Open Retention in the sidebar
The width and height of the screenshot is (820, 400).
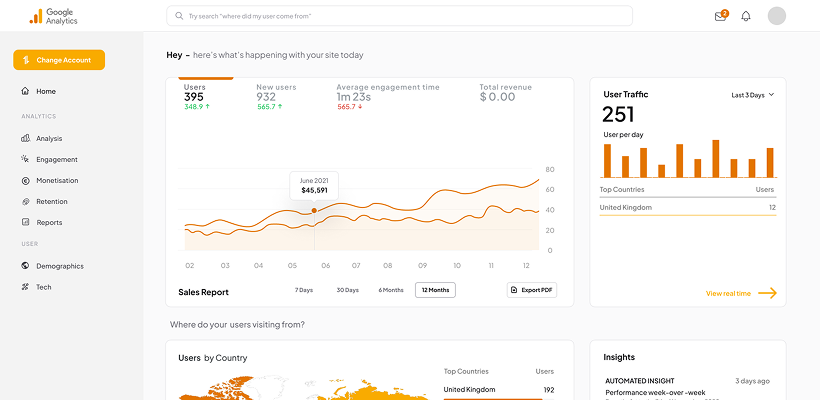click(x=52, y=201)
